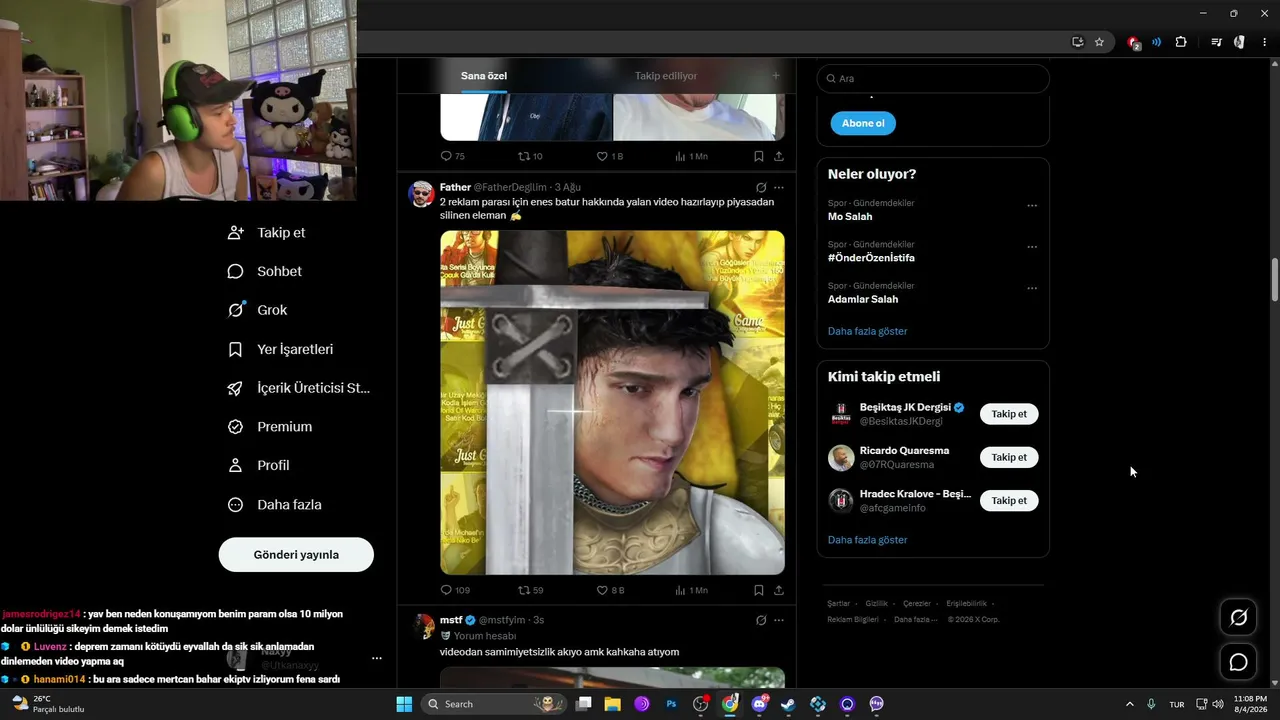Open the floating messages chat button
The width and height of the screenshot is (1280, 720).
point(1238,662)
